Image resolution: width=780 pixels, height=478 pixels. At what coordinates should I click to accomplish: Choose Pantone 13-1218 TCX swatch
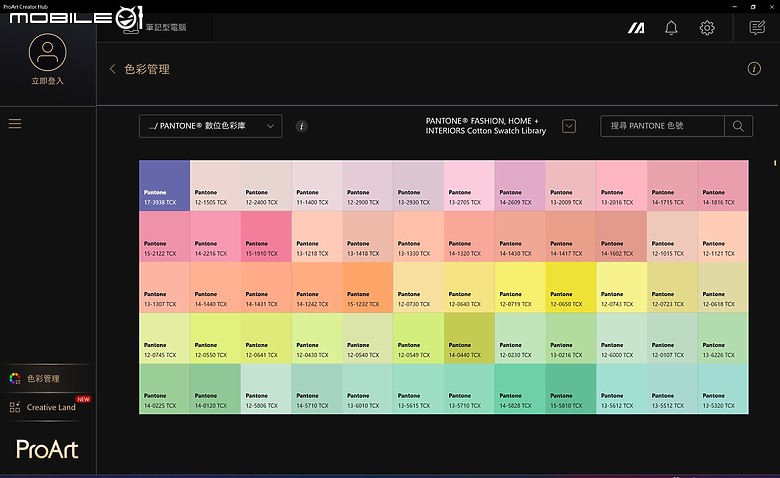317,236
